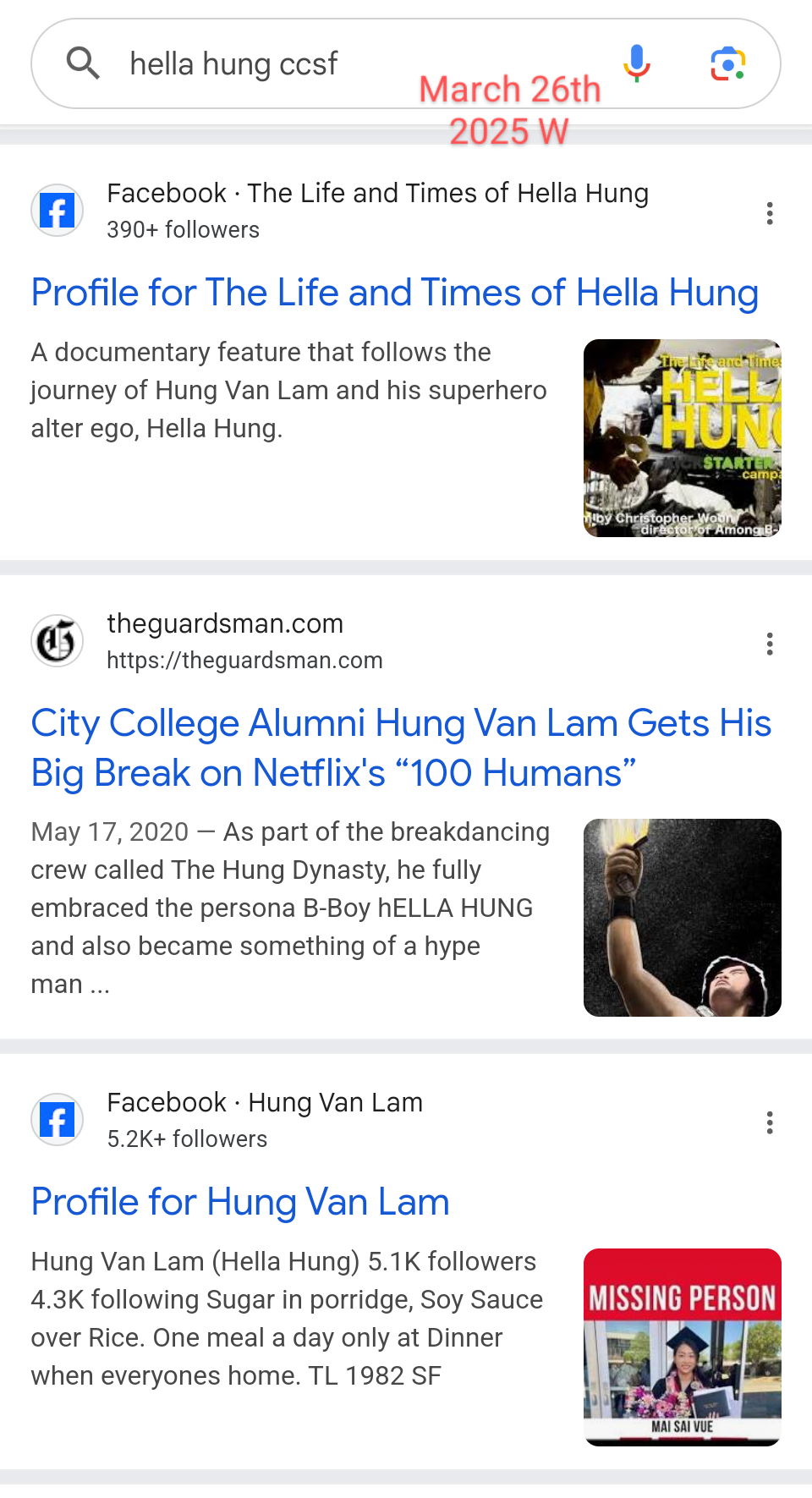Tap the search magnifier icon
Screen dimensions: 812x1498
(x=83, y=63)
